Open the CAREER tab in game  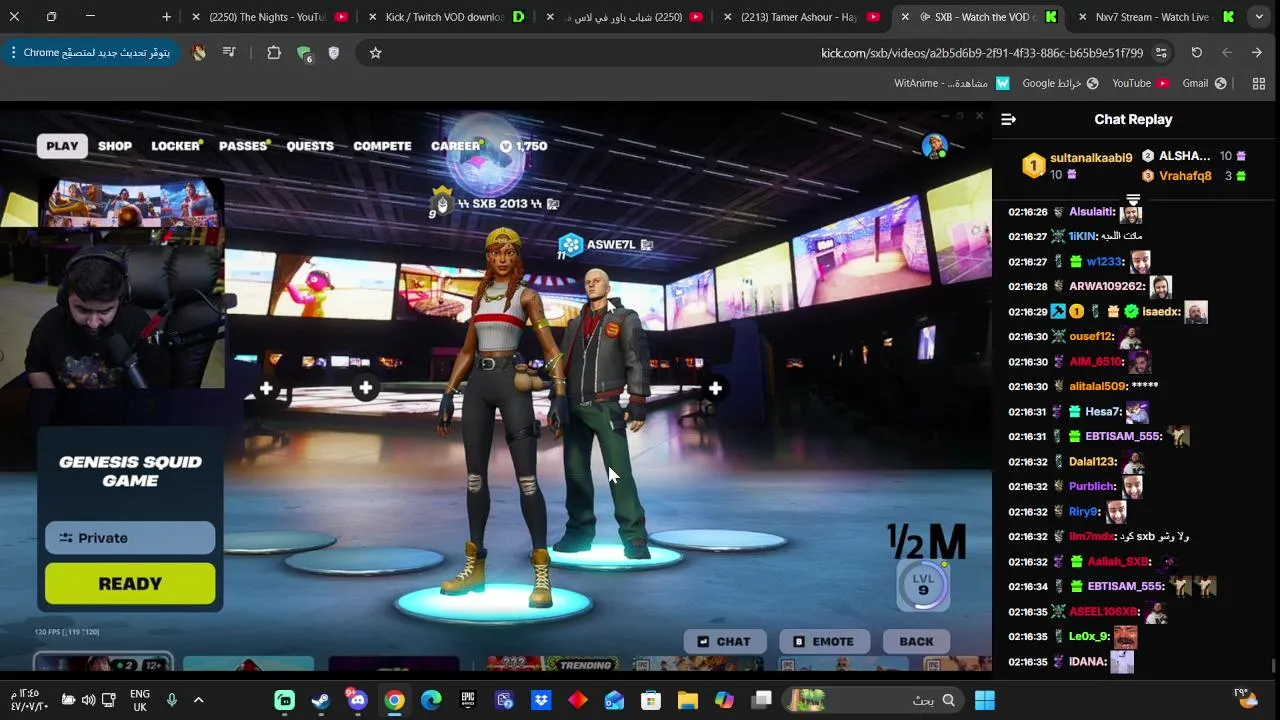(456, 146)
